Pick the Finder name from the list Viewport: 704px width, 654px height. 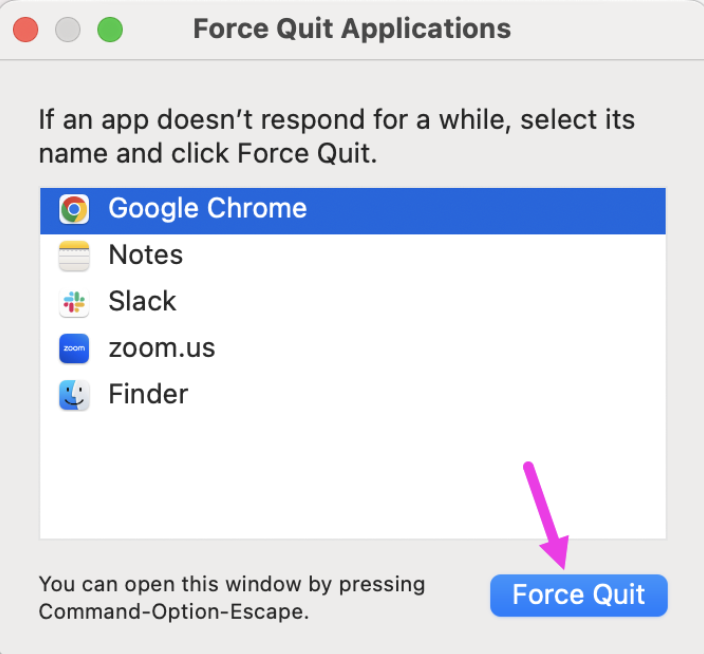148,394
